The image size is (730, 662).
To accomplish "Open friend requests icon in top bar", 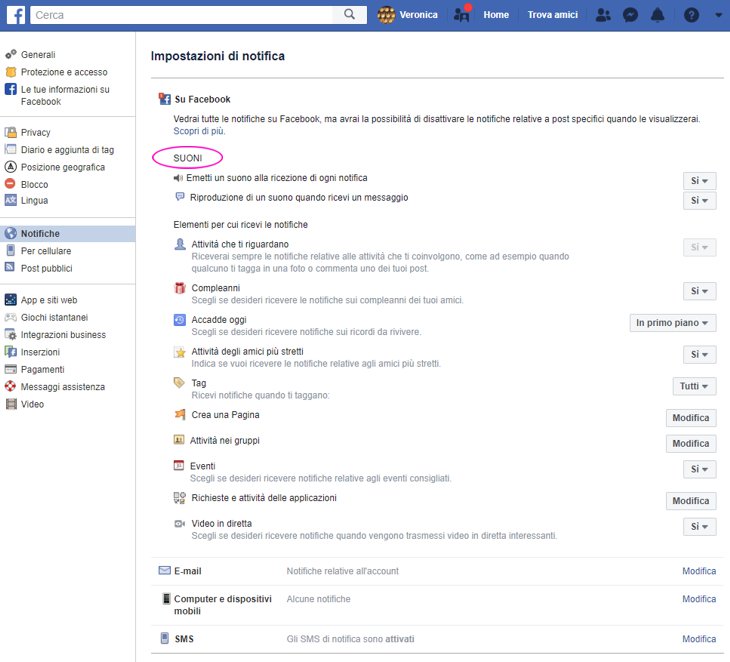I will [x=603, y=15].
